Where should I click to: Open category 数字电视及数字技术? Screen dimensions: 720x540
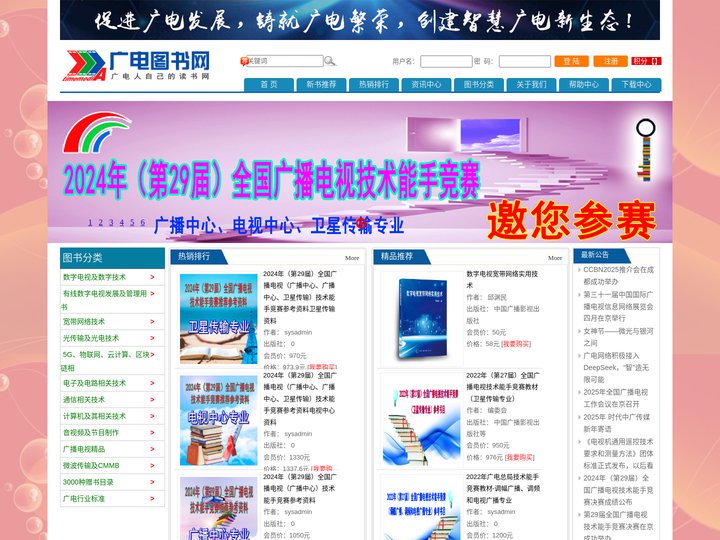pos(94,277)
